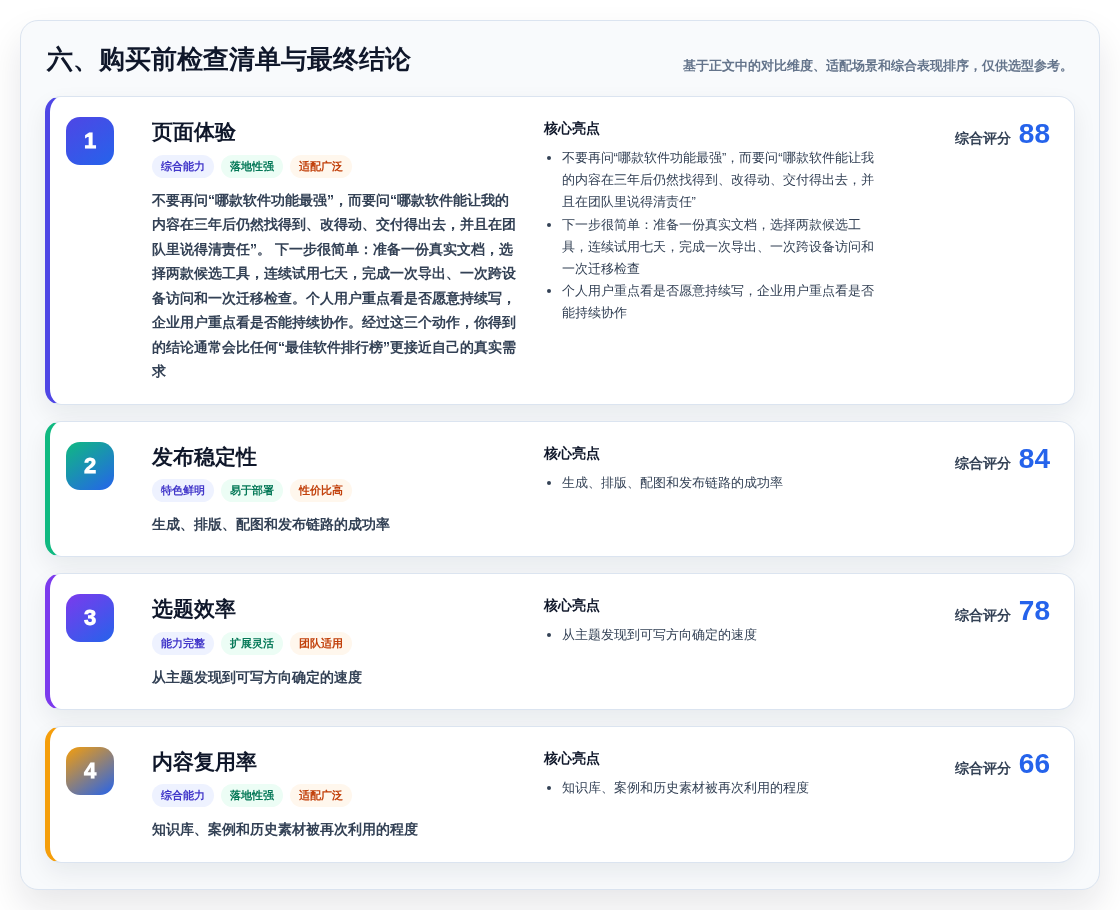Click the rank 4 number badge

90,771
